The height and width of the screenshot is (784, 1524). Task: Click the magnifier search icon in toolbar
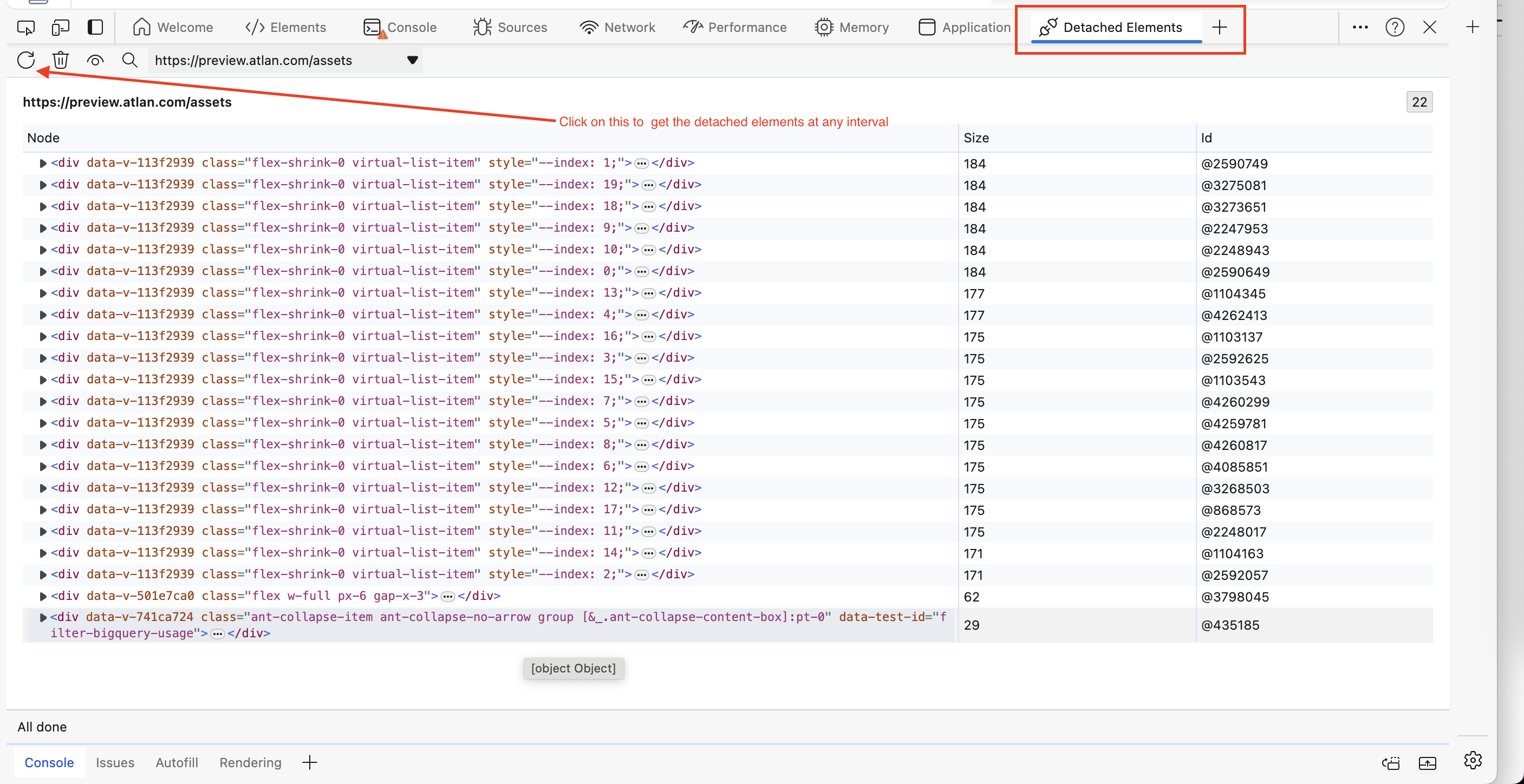point(129,60)
